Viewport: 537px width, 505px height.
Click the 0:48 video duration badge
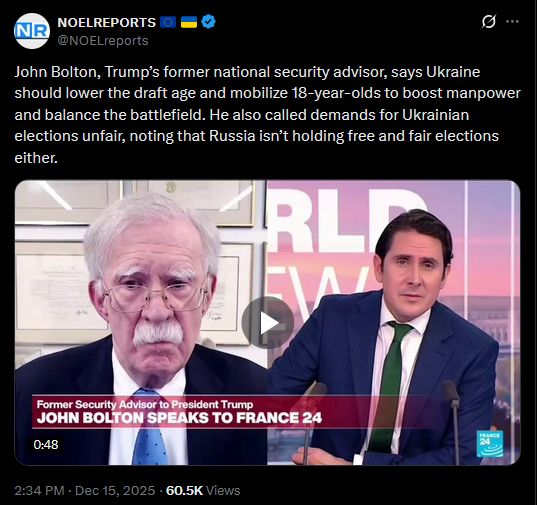coord(46,445)
